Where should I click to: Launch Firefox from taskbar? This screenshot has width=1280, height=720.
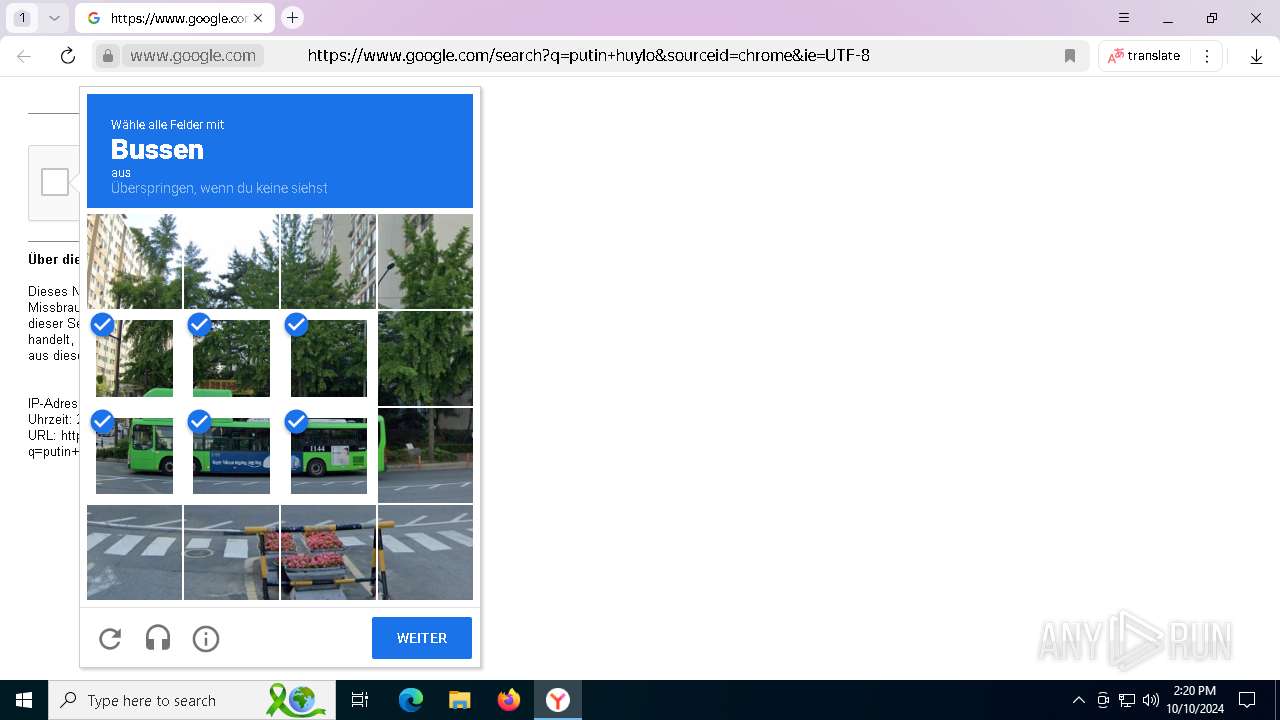509,700
